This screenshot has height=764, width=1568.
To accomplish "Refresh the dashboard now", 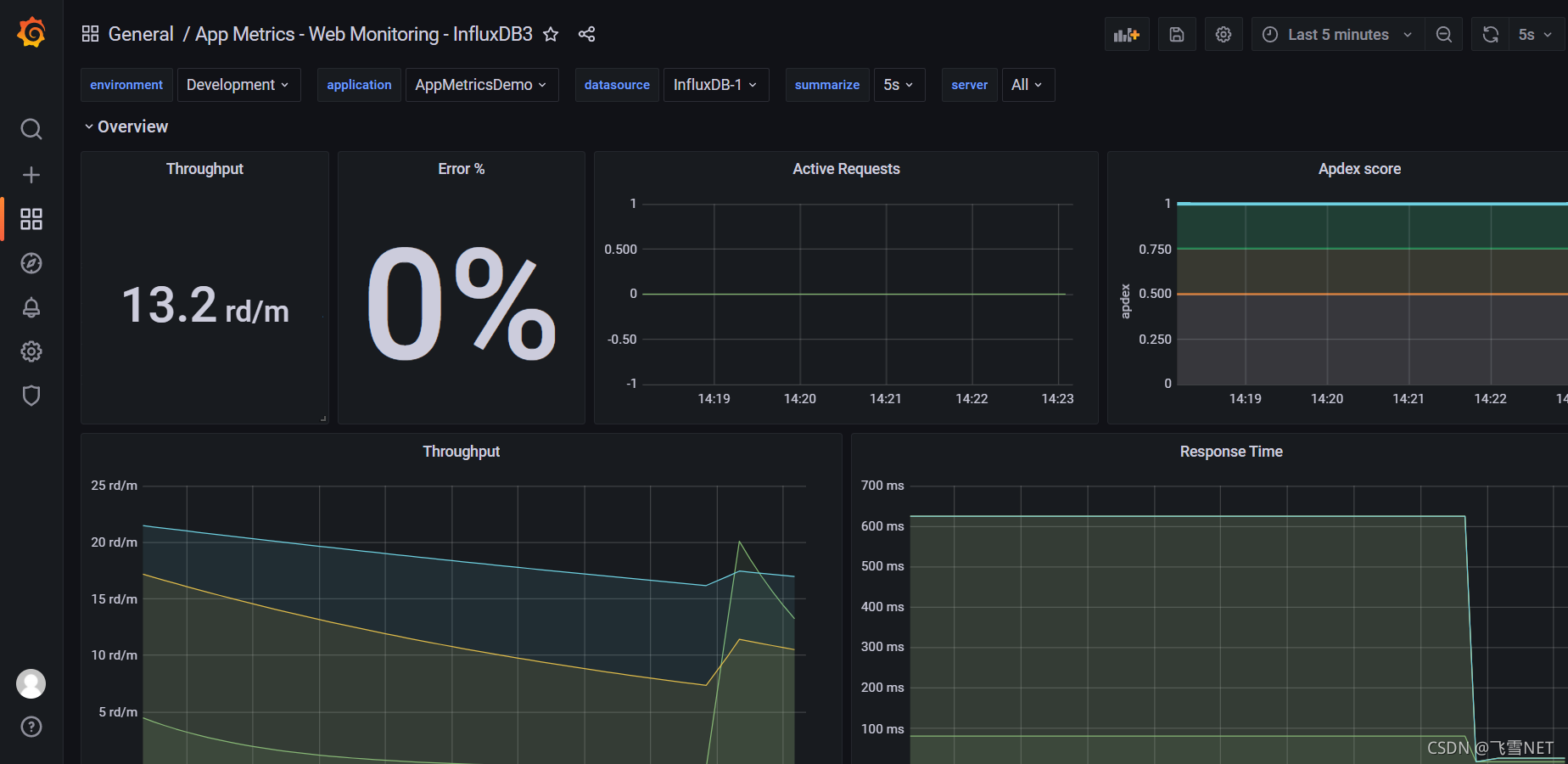I will tap(1490, 35).
